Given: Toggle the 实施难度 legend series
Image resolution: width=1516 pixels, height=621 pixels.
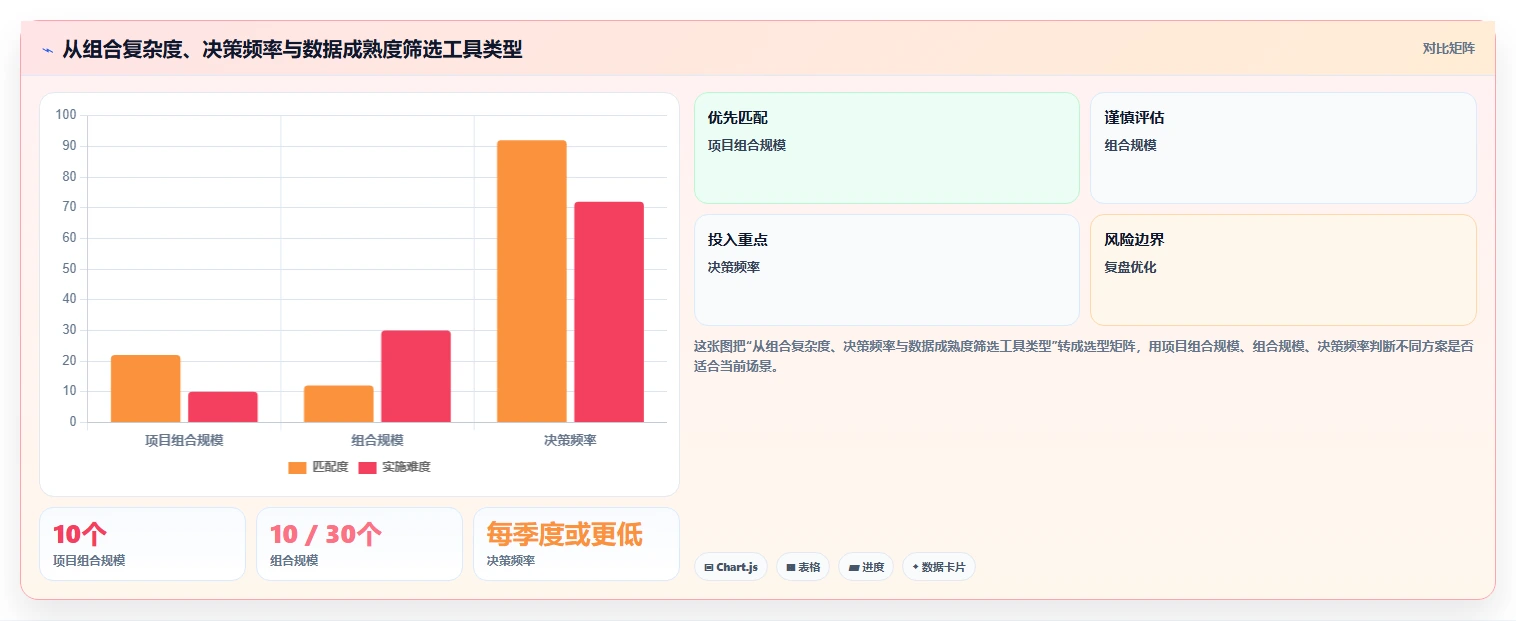Looking at the screenshot, I should 394,467.
